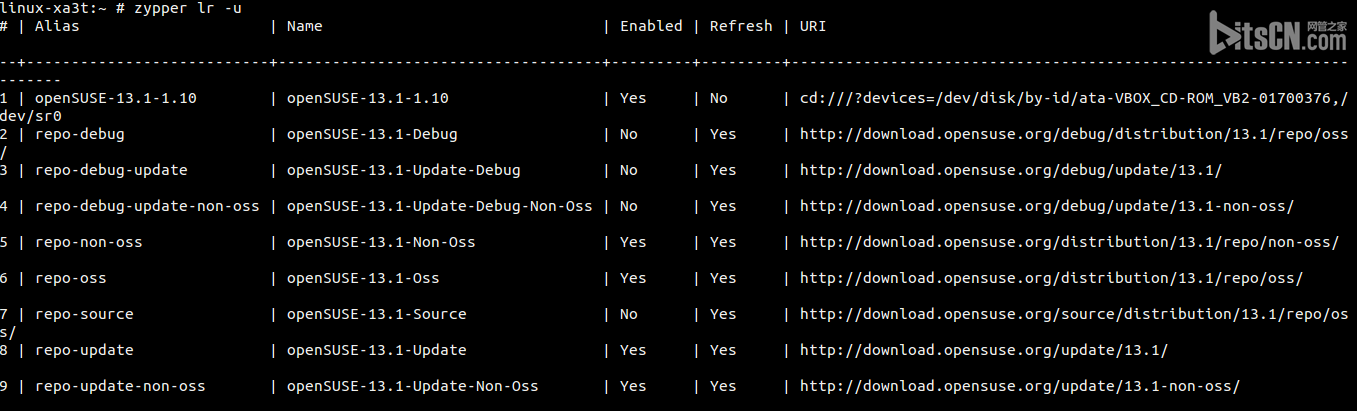The width and height of the screenshot is (1357, 411).
Task: Click alias 'repo-update'
Action: click(84, 350)
